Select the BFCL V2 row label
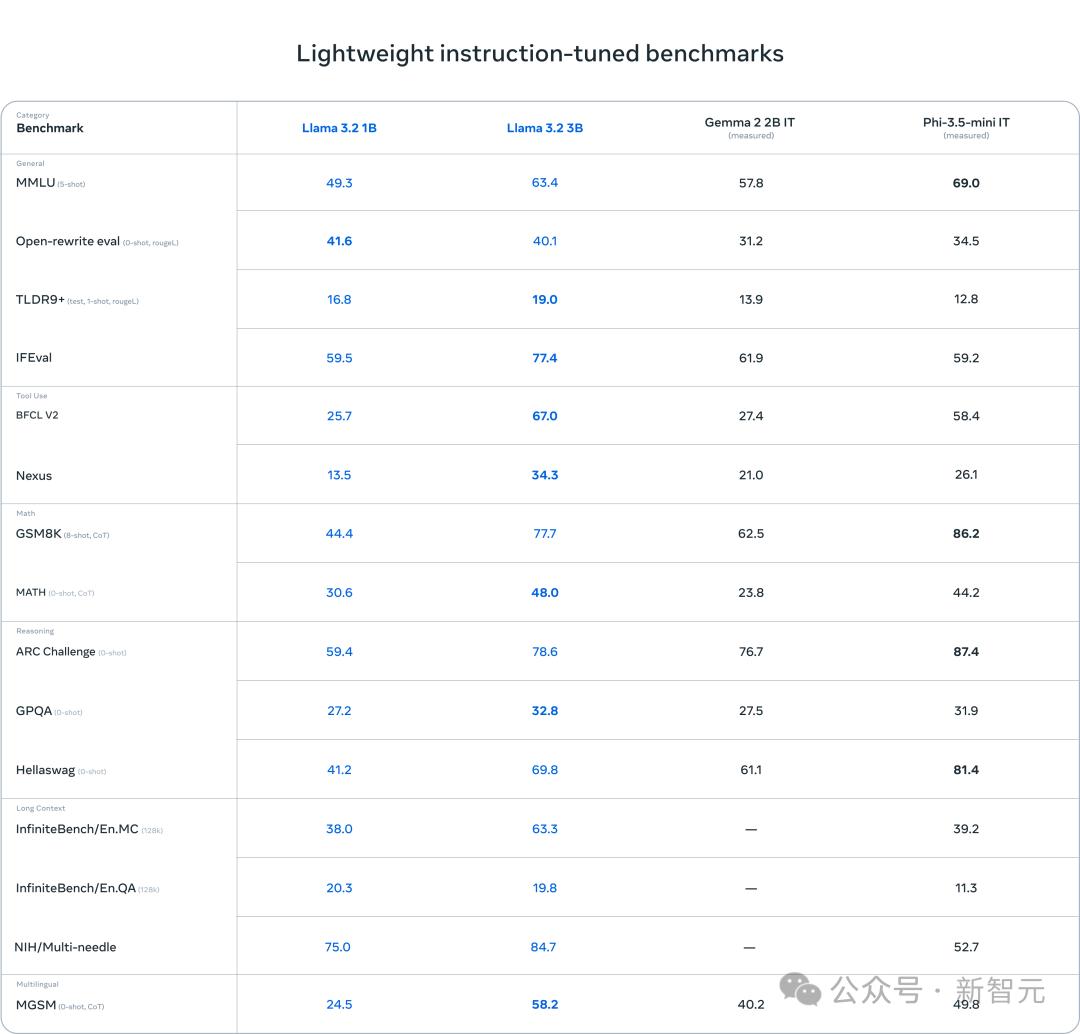Screen dimensions: 1080x1034 click(37, 415)
